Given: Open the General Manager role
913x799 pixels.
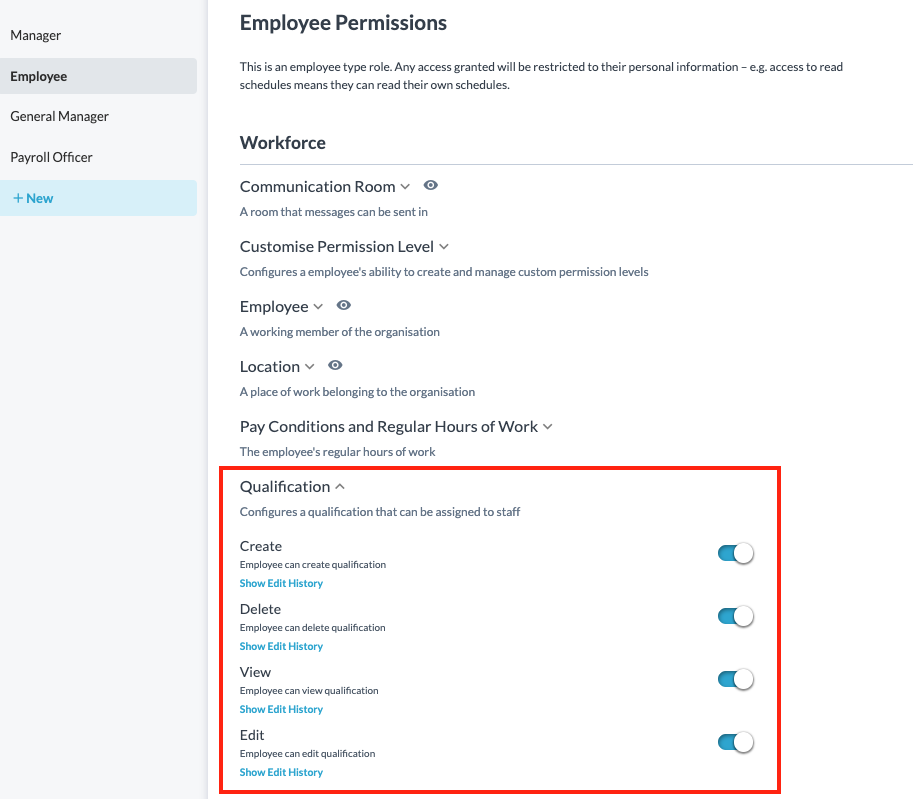Looking at the screenshot, I should [60, 117].
